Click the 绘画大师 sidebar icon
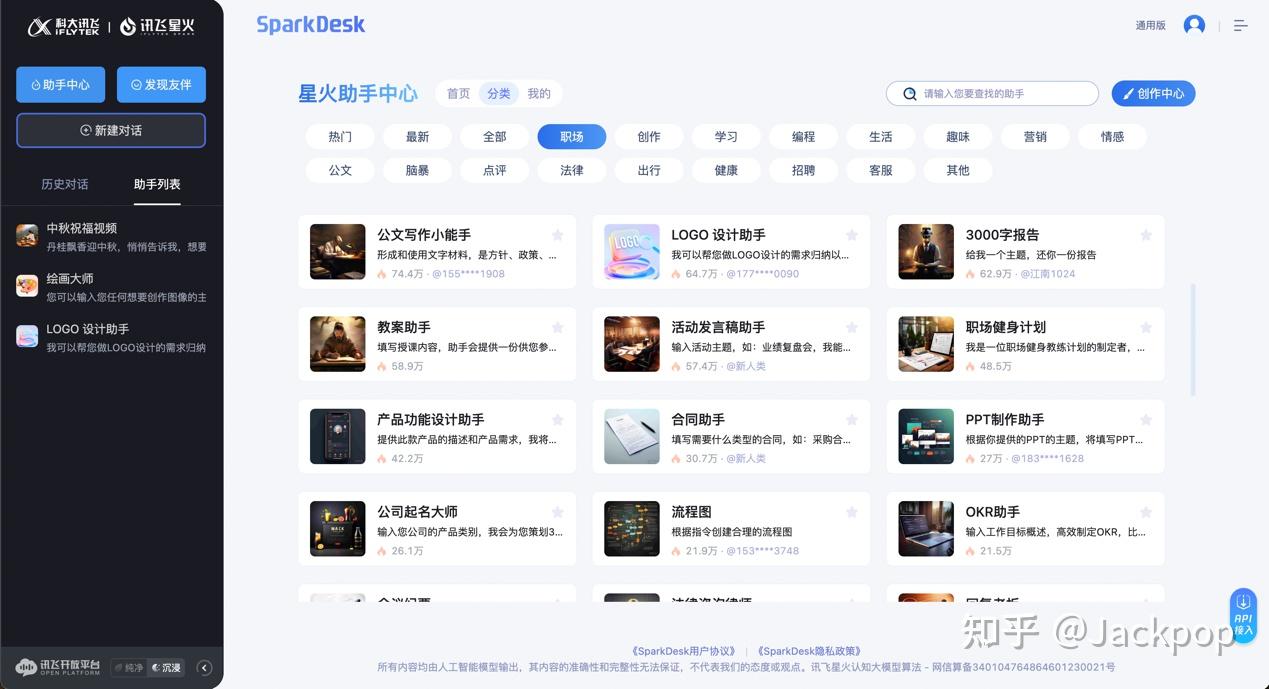The height and width of the screenshot is (689, 1269). (27, 286)
